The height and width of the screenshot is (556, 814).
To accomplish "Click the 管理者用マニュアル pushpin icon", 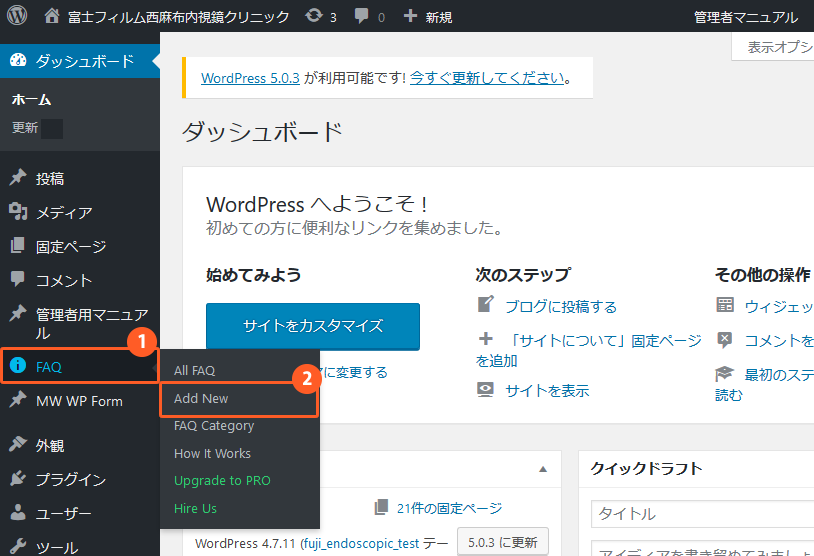I will pos(18,313).
